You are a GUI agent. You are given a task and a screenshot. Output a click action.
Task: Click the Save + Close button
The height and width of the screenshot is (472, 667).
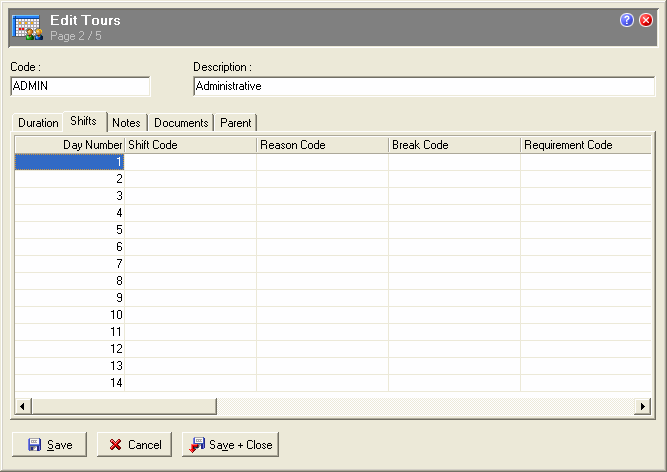230,445
